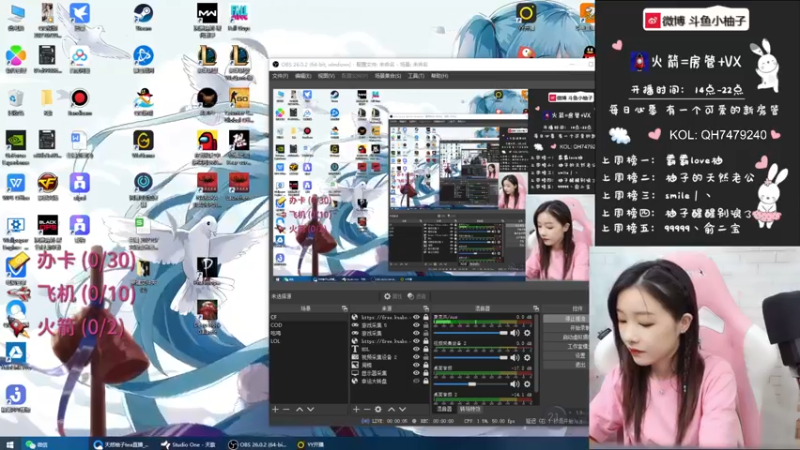The image size is (800, 450).
Task: Move the selected source down
Action: coord(403,409)
